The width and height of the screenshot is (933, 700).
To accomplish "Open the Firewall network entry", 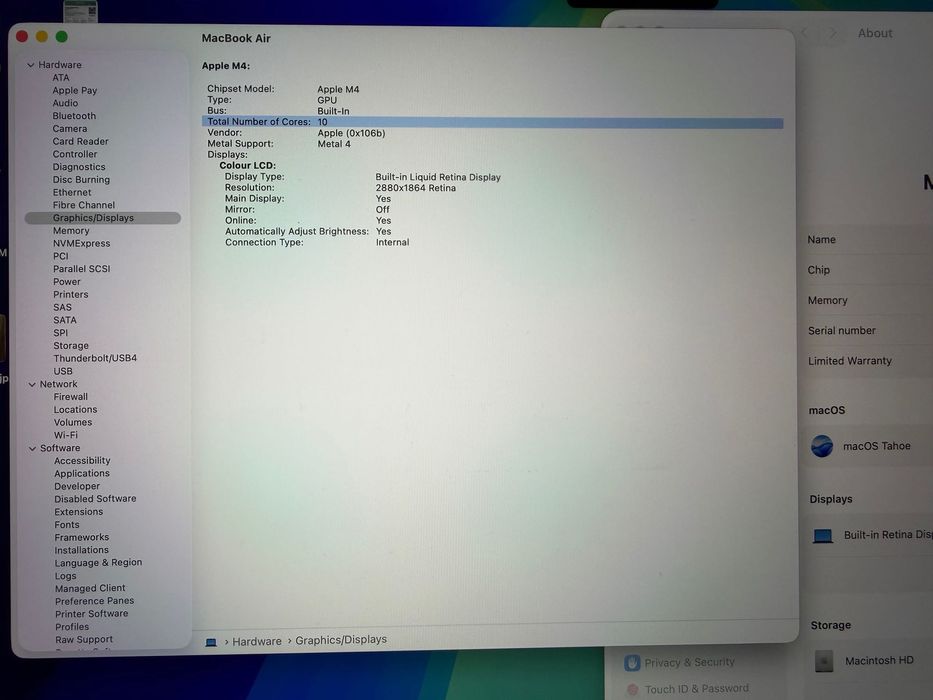I will [x=70, y=397].
